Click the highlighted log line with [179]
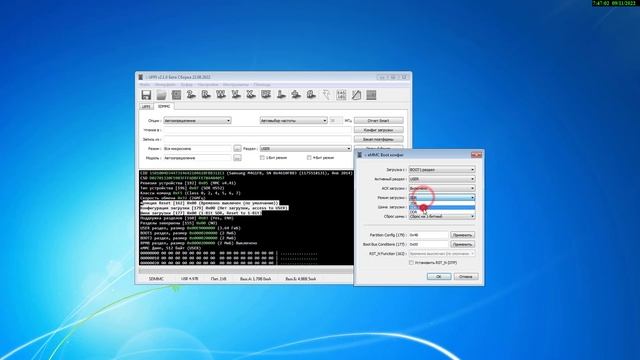The height and width of the screenshot is (360, 640). tap(214, 208)
